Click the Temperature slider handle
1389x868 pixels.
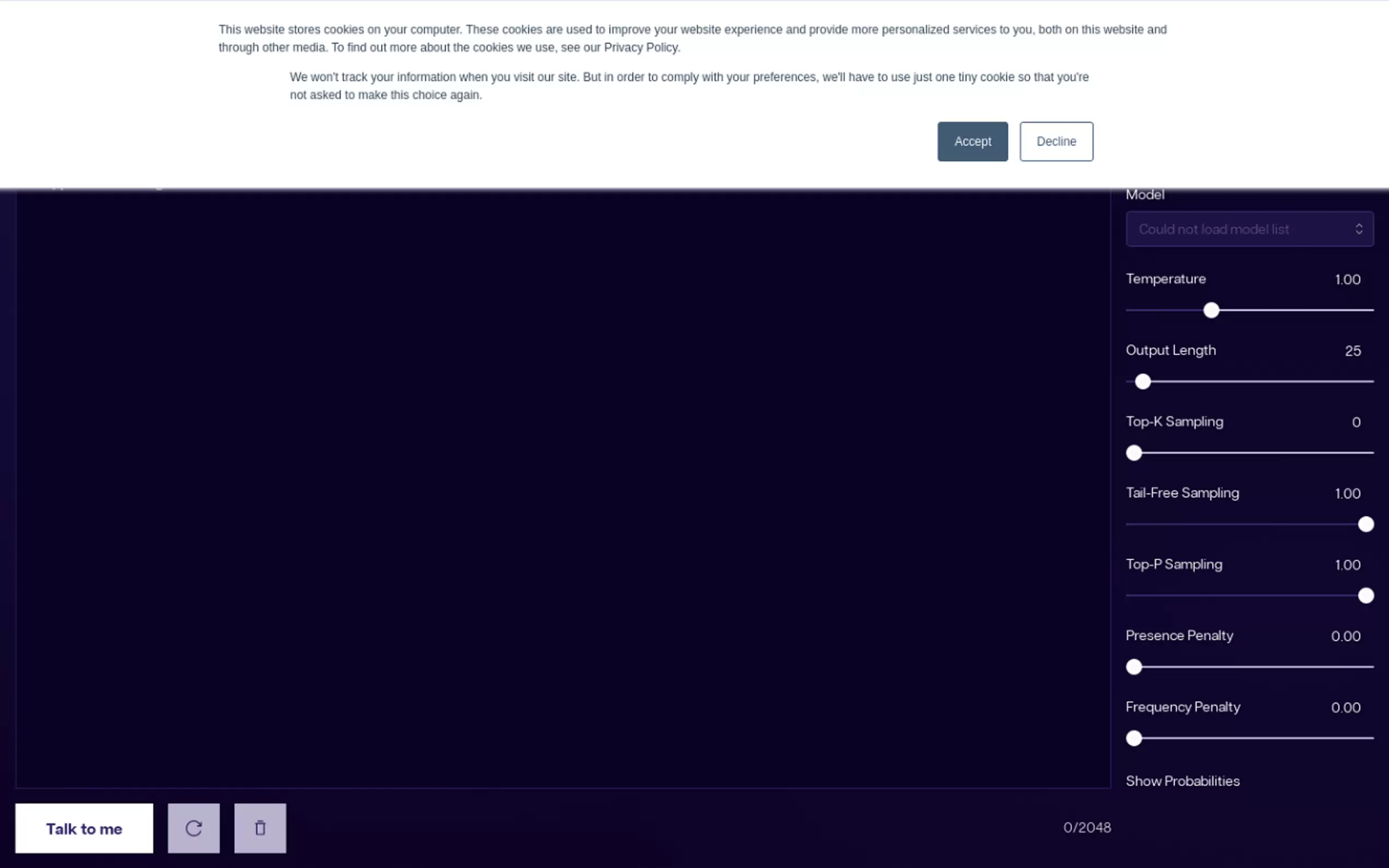(x=1211, y=310)
